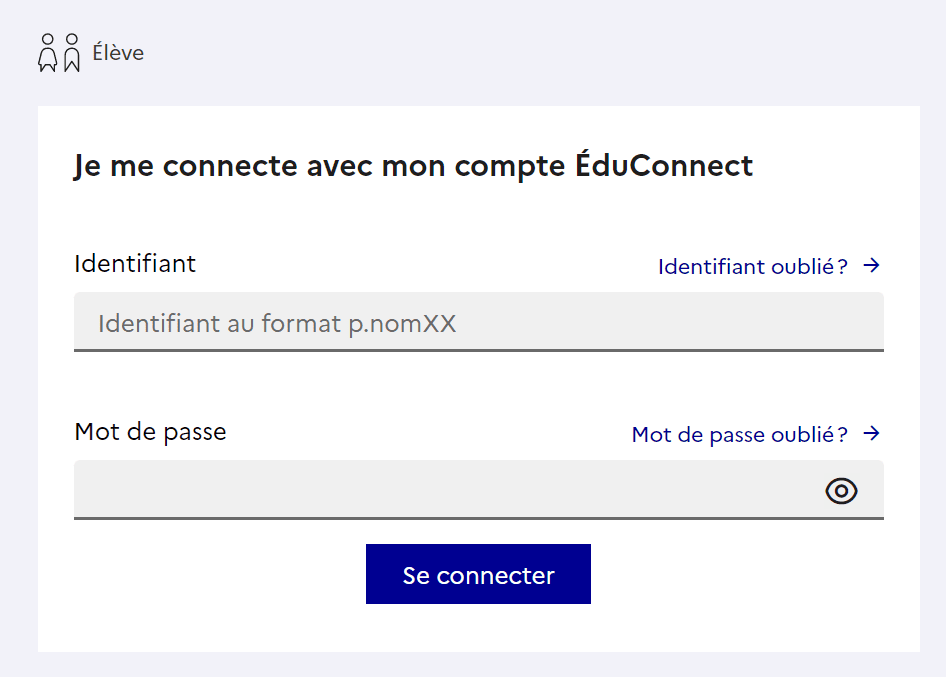Click the right-arrow after the forgotten password link
Screen dimensions: 946x677
pos(872,433)
